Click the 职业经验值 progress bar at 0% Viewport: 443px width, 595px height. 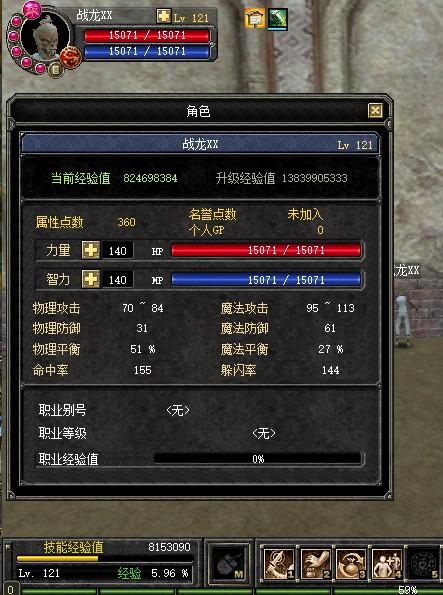(258, 458)
